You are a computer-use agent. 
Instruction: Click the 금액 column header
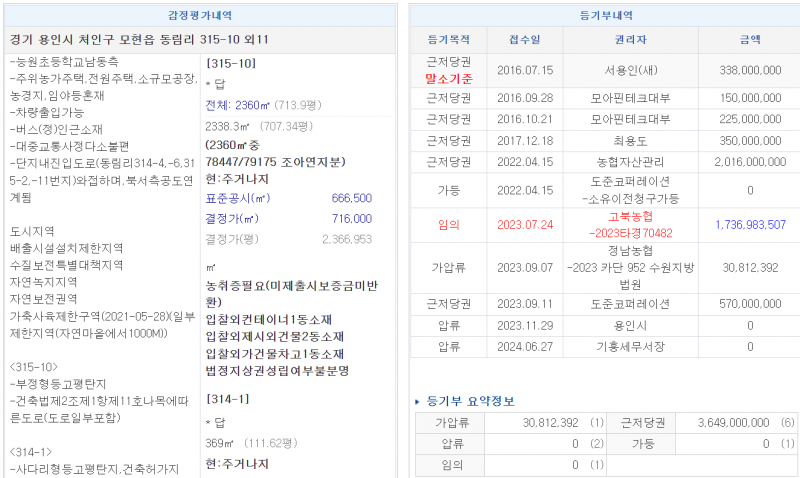(x=749, y=39)
